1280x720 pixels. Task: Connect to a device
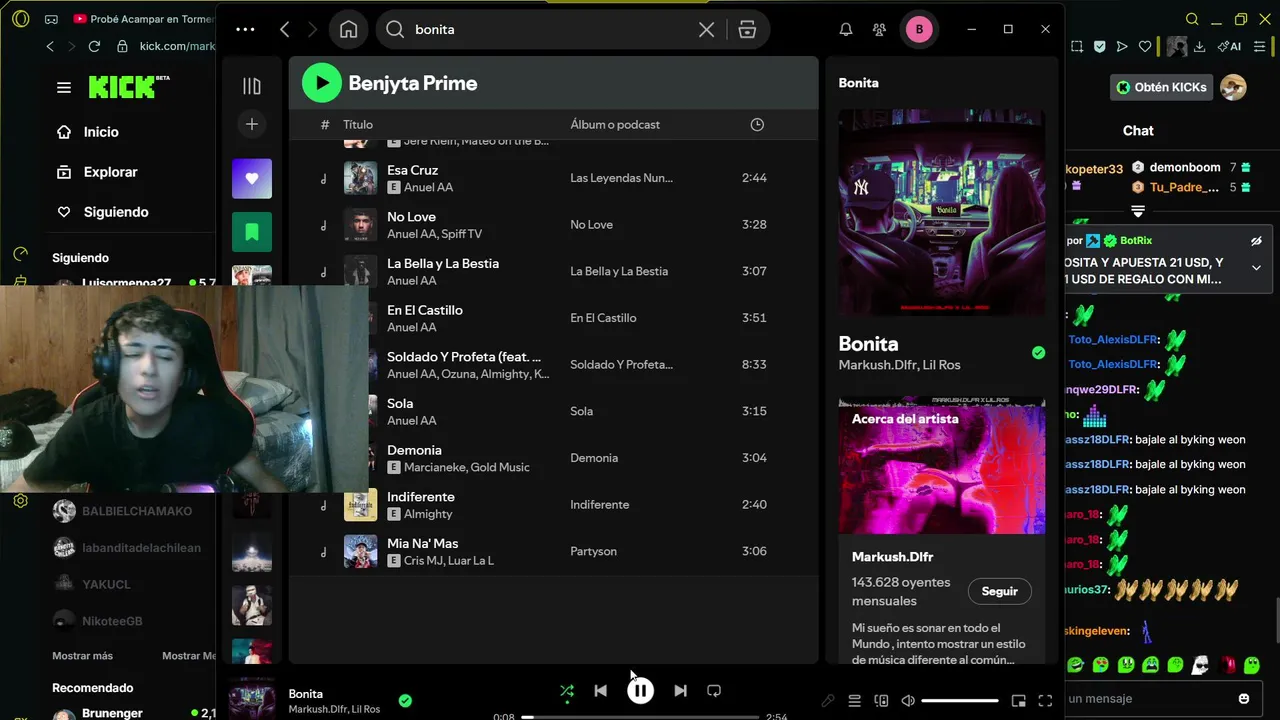tap(881, 701)
